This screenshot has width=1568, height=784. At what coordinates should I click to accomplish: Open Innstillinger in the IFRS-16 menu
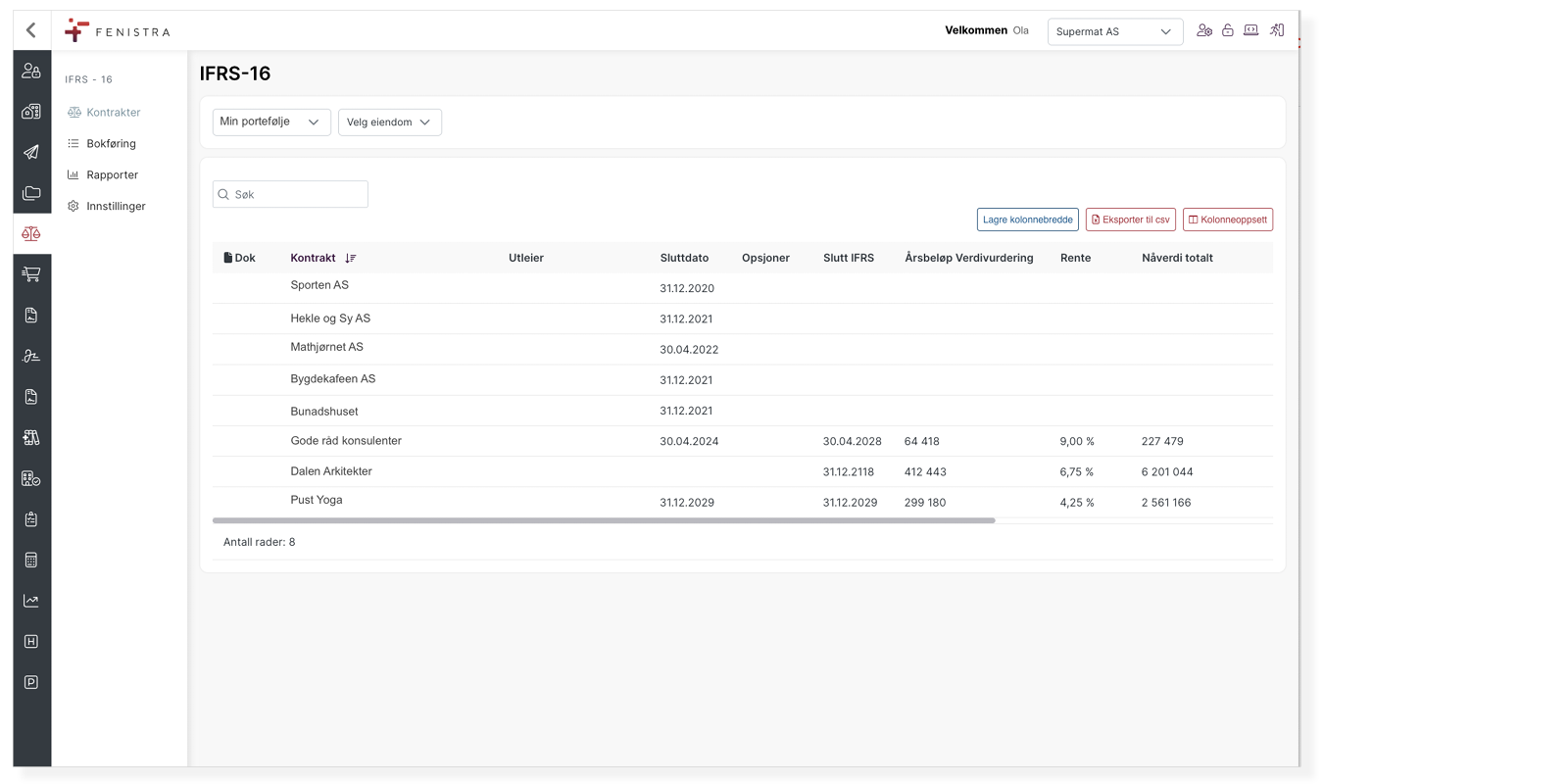coord(107,206)
